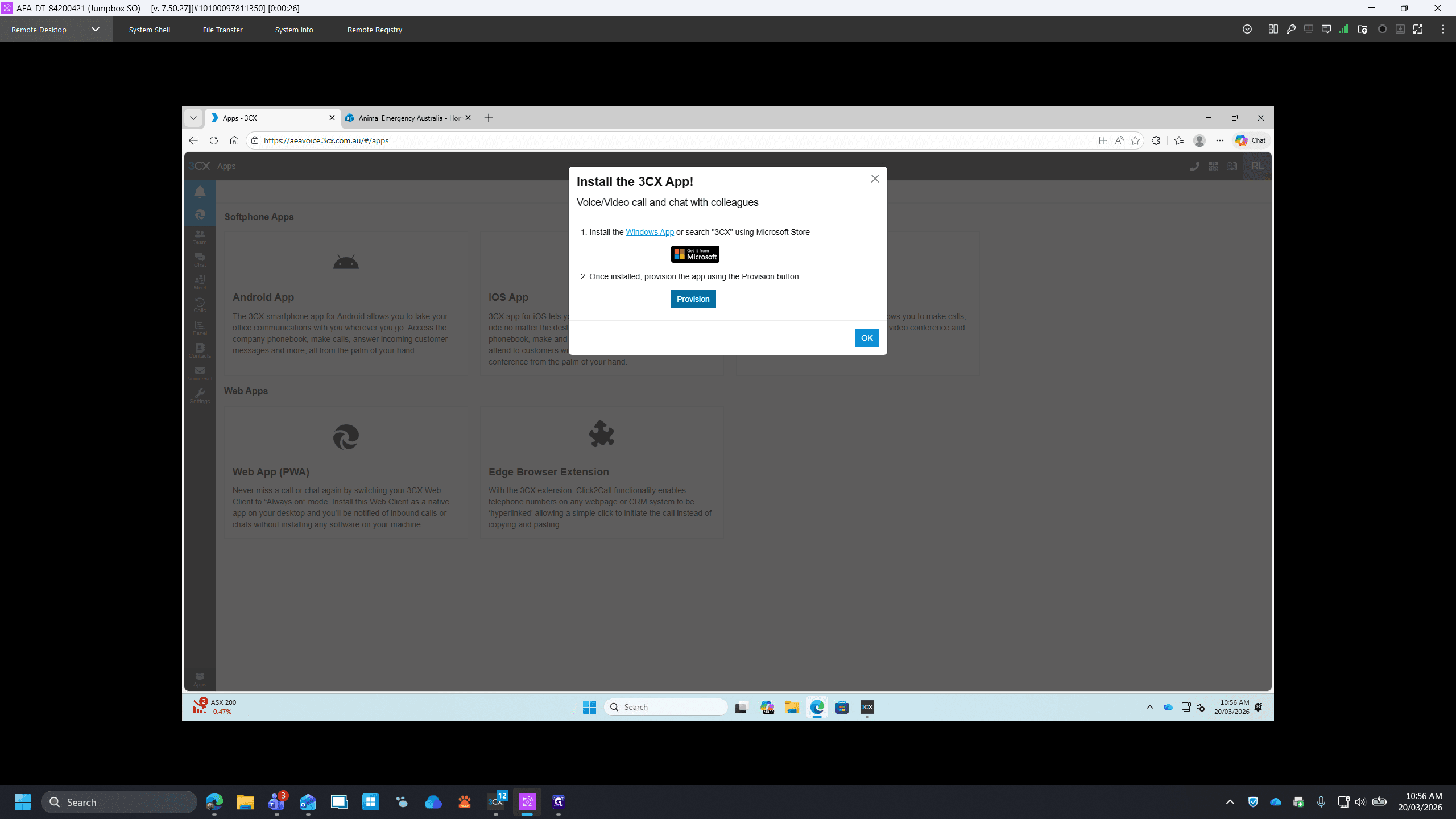This screenshot has width=1456, height=819.
Task: Switch to the Animal Emergency Australia browser tab
Action: tap(408, 118)
